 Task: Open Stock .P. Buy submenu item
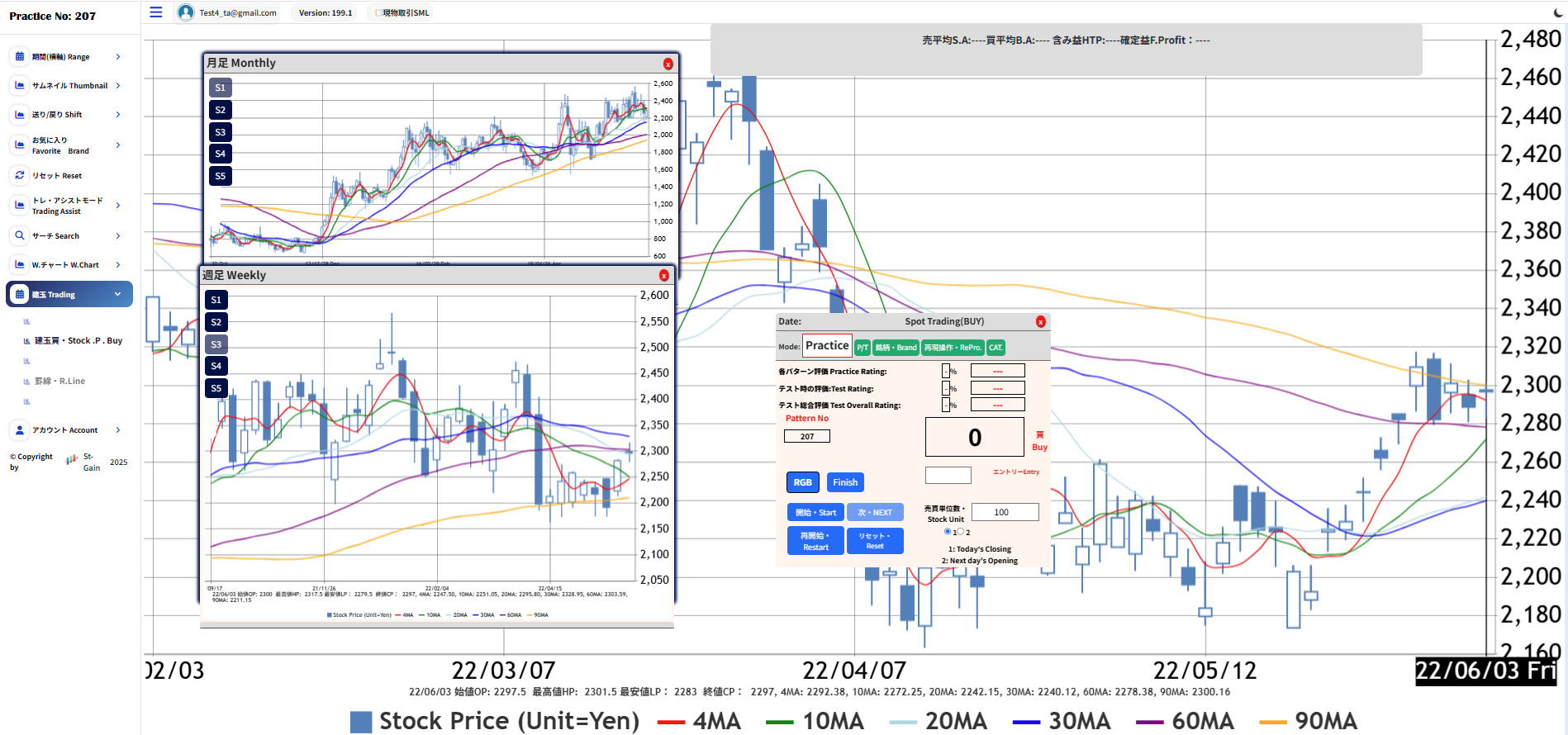pyautogui.click(x=78, y=340)
